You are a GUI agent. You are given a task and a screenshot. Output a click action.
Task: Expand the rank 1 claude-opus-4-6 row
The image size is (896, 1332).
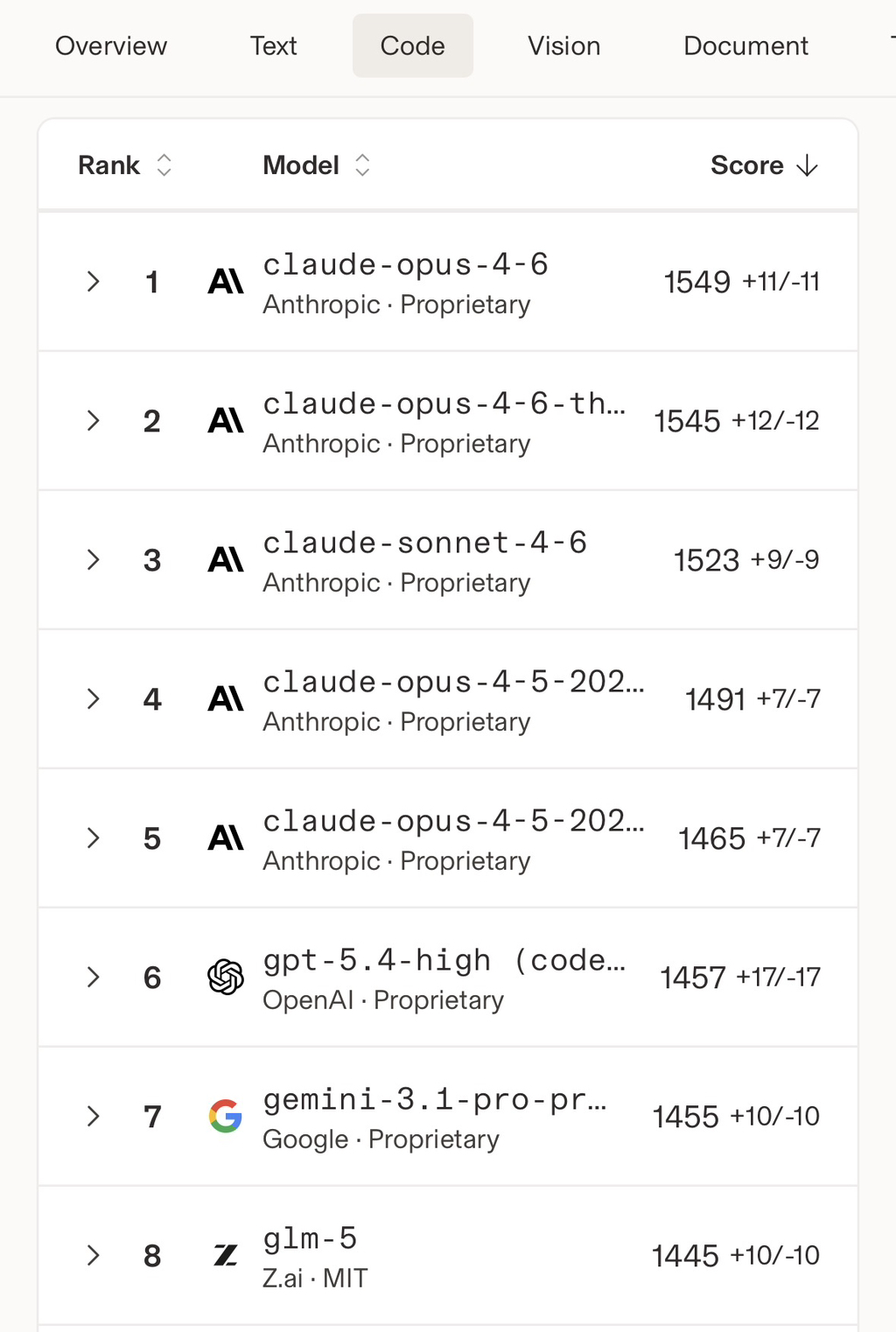point(94,282)
